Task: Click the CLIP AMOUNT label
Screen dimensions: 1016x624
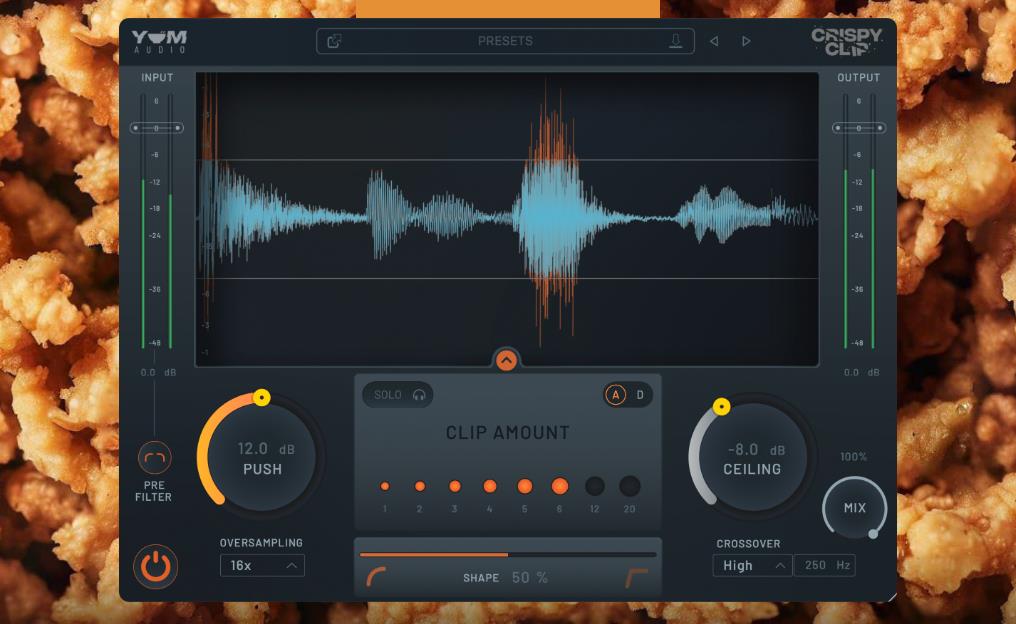Action: point(507,433)
